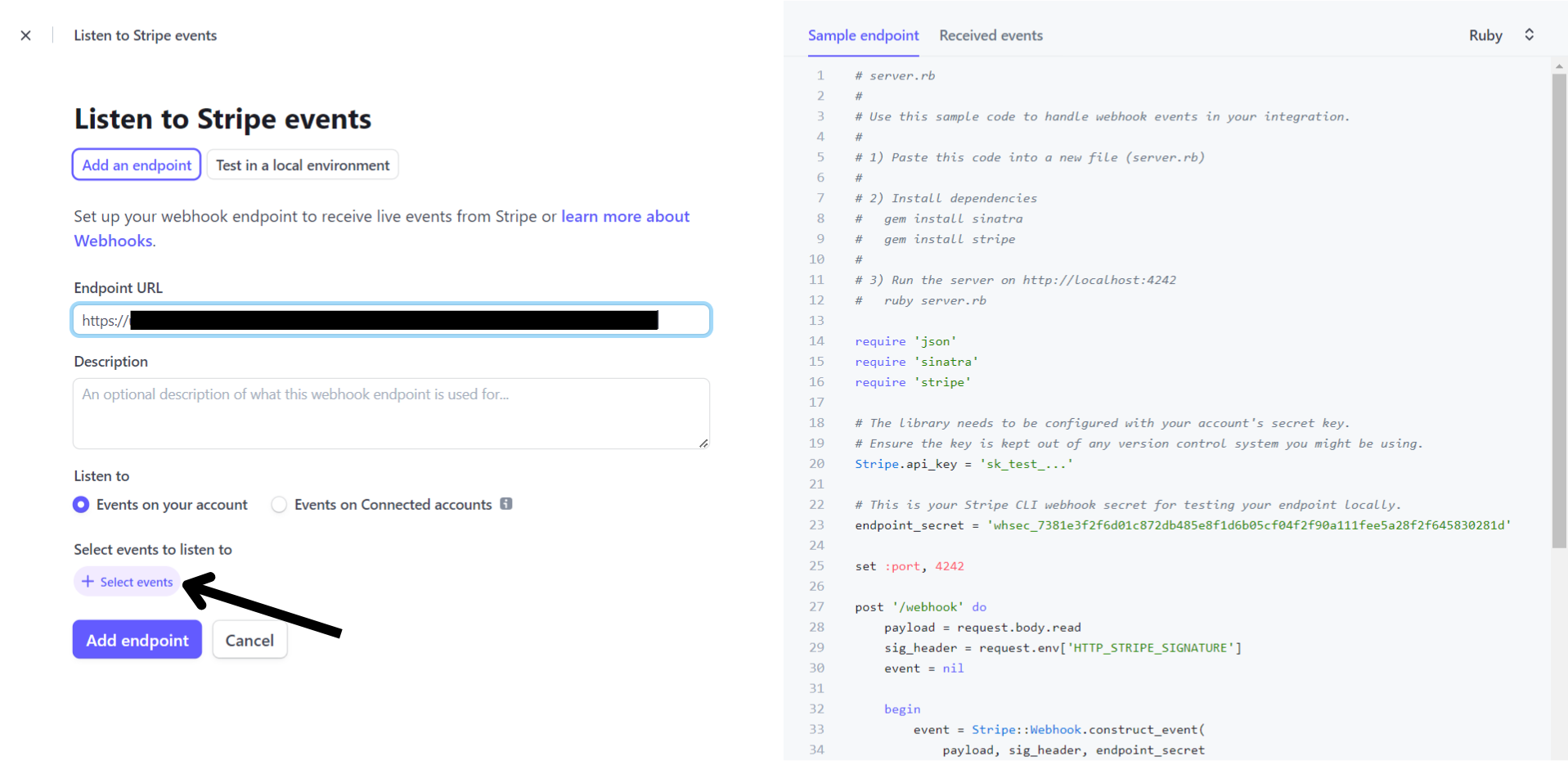Grab the Description box resize handle
1568x761 pixels.
coord(703,443)
